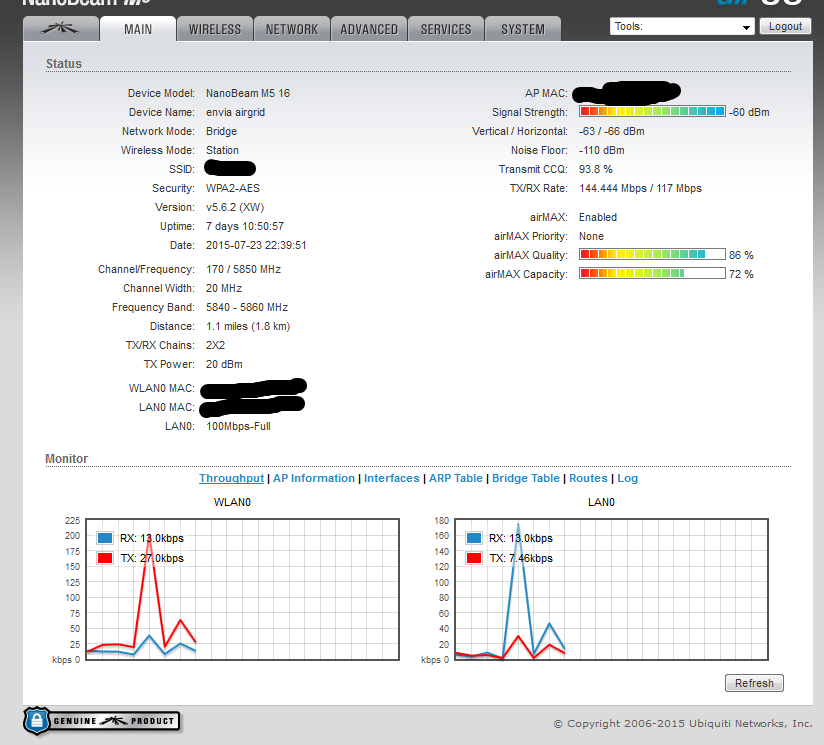Select the Security value WPA2-AES

[233, 188]
